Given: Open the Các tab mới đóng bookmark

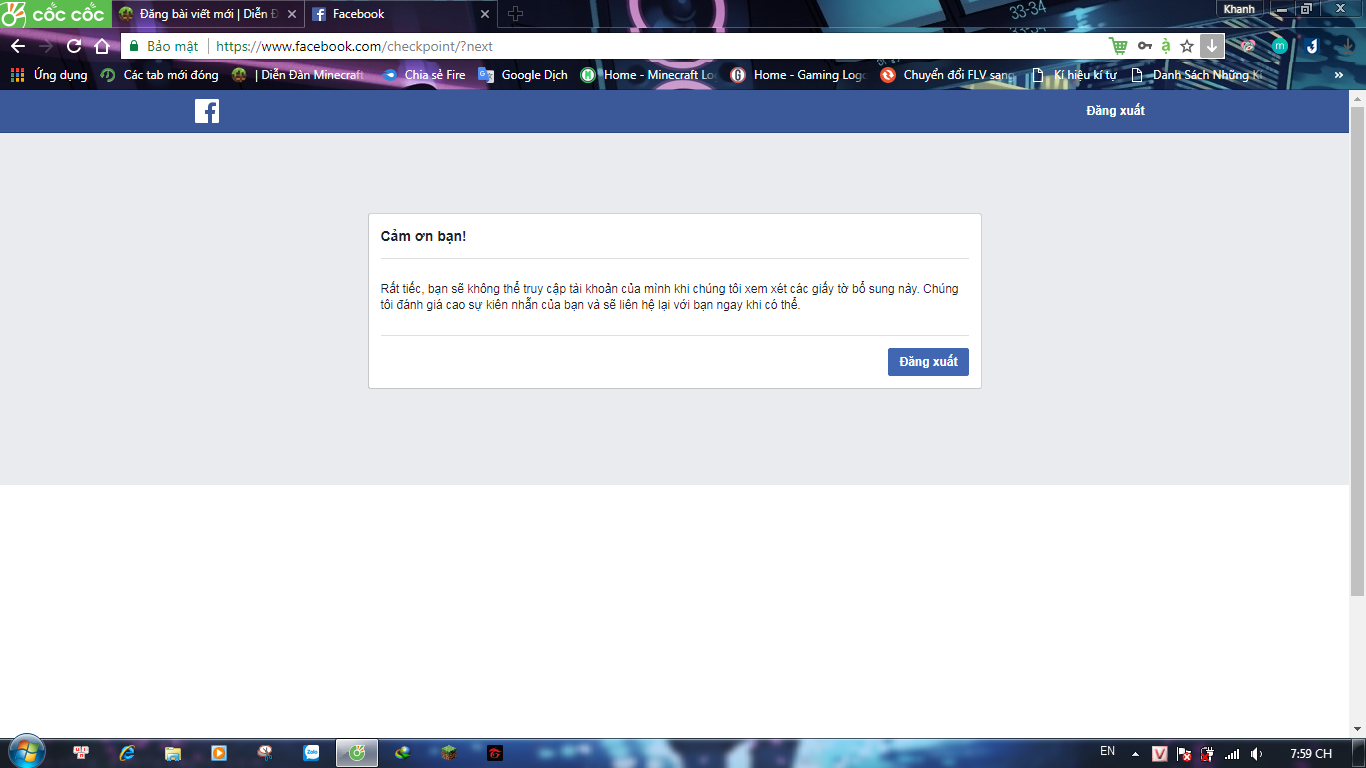Looking at the screenshot, I should [159, 75].
